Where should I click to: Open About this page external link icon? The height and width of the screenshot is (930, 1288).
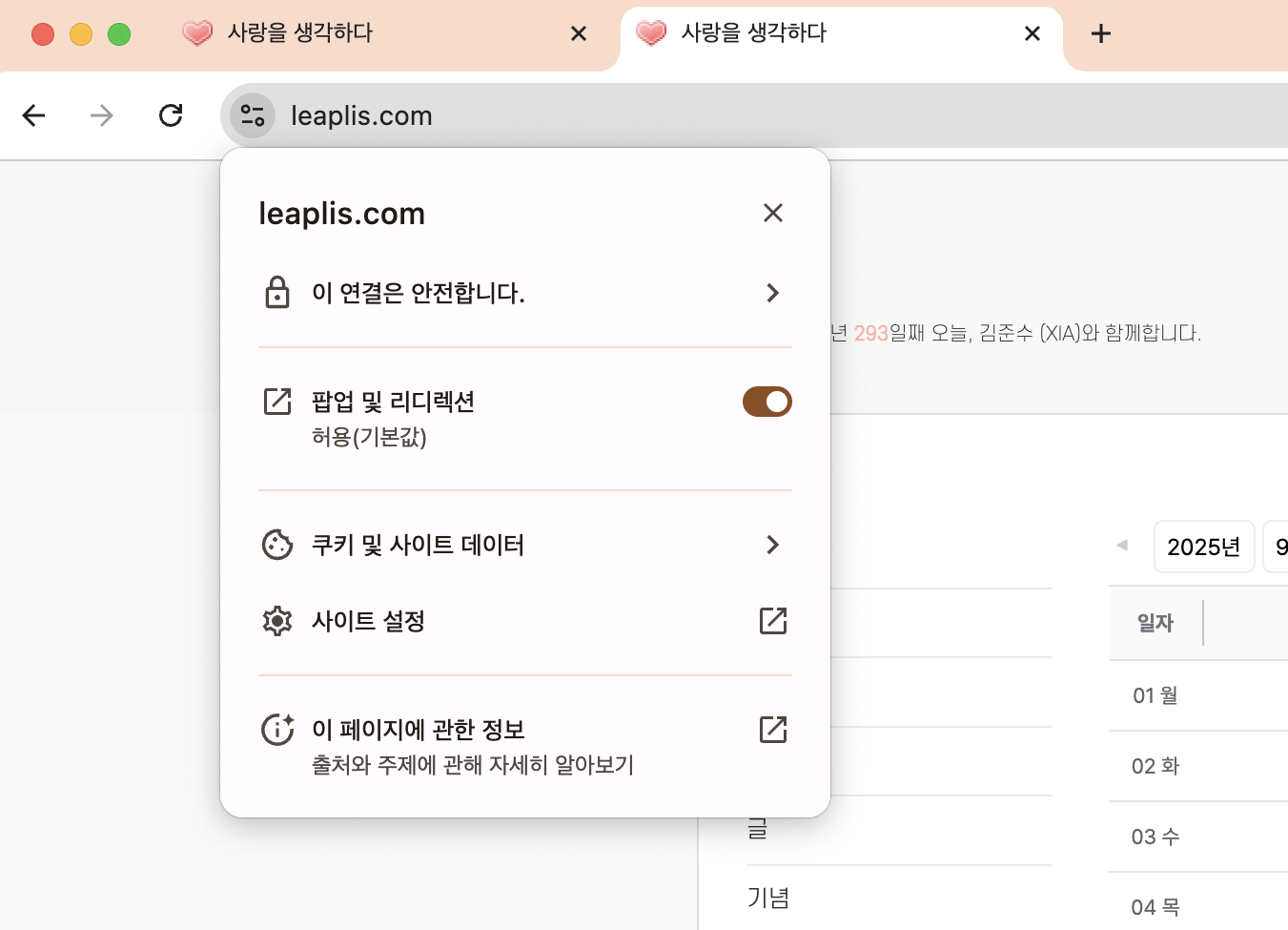[x=772, y=730]
